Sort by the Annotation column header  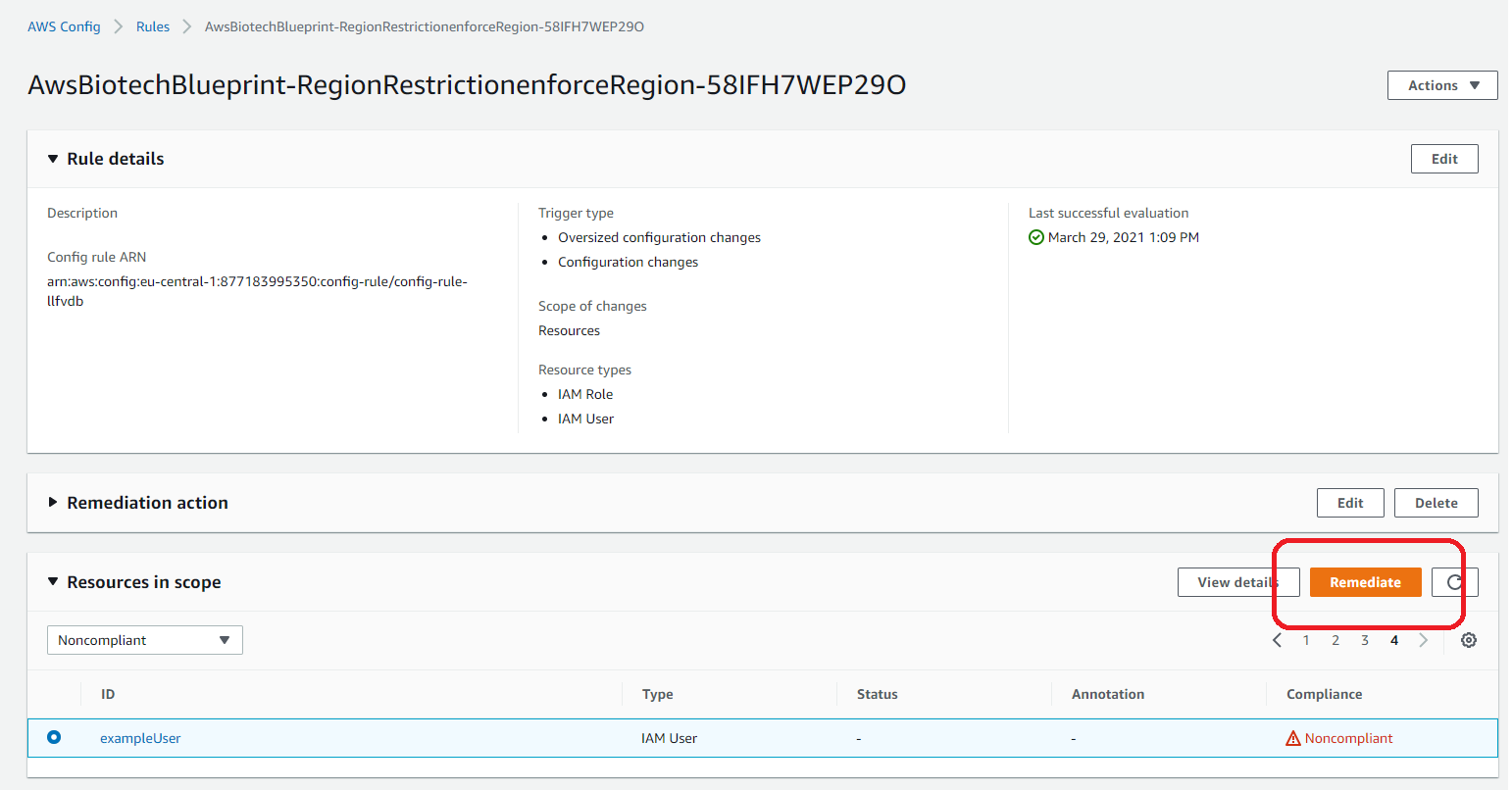1108,694
